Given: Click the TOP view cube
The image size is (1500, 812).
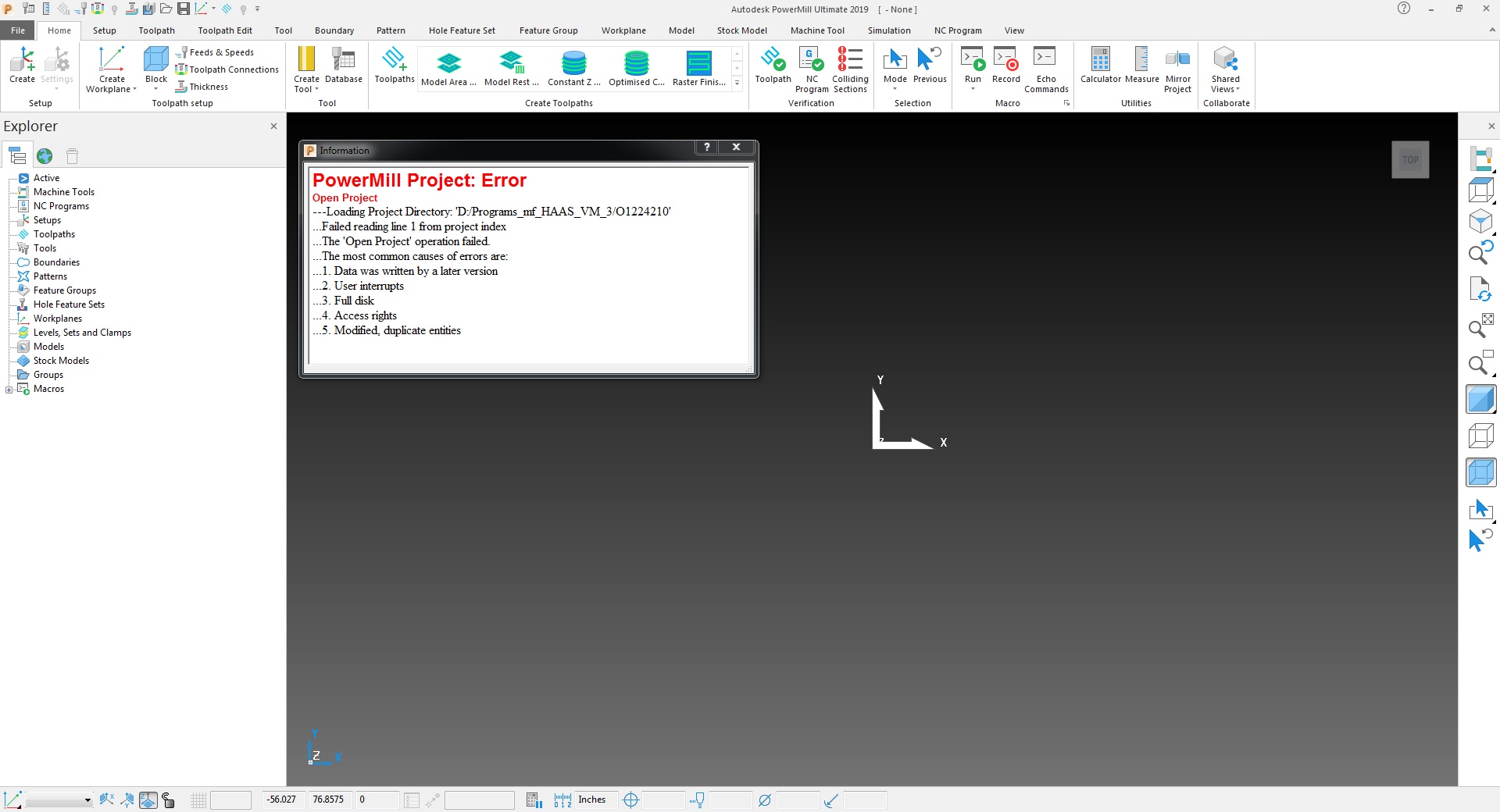Looking at the screenshot, I should point(1410,159).
